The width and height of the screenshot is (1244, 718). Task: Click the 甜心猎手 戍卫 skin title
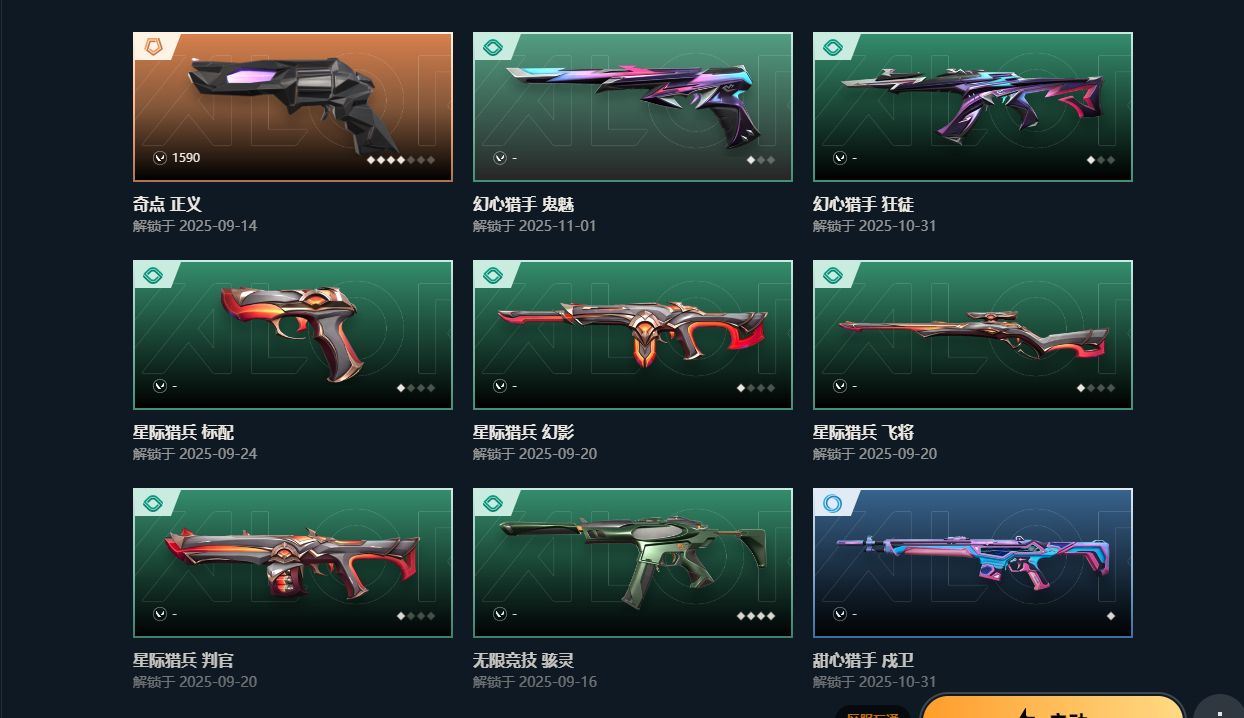863,660
